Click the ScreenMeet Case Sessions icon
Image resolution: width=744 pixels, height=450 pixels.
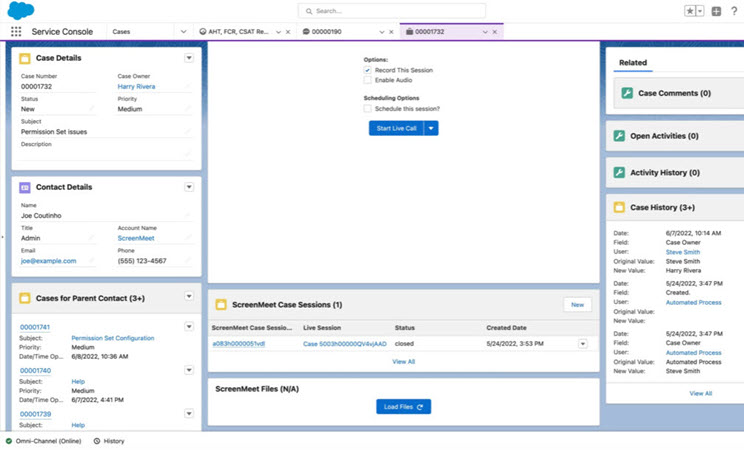(x=221, y=305)
